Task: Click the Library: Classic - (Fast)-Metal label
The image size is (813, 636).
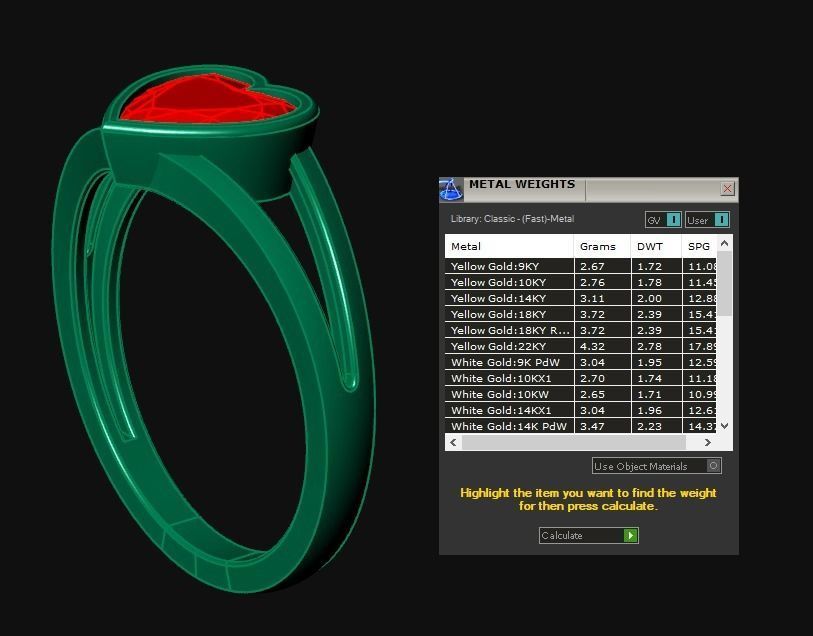Action: pyautogui.click(x=512, y=219)
